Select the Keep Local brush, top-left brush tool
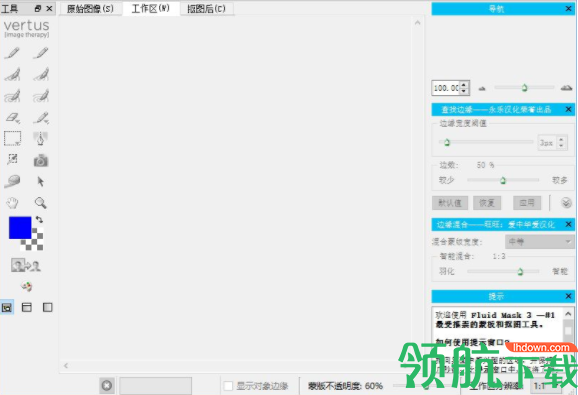 pyautogui.click(x=12, y=53)
